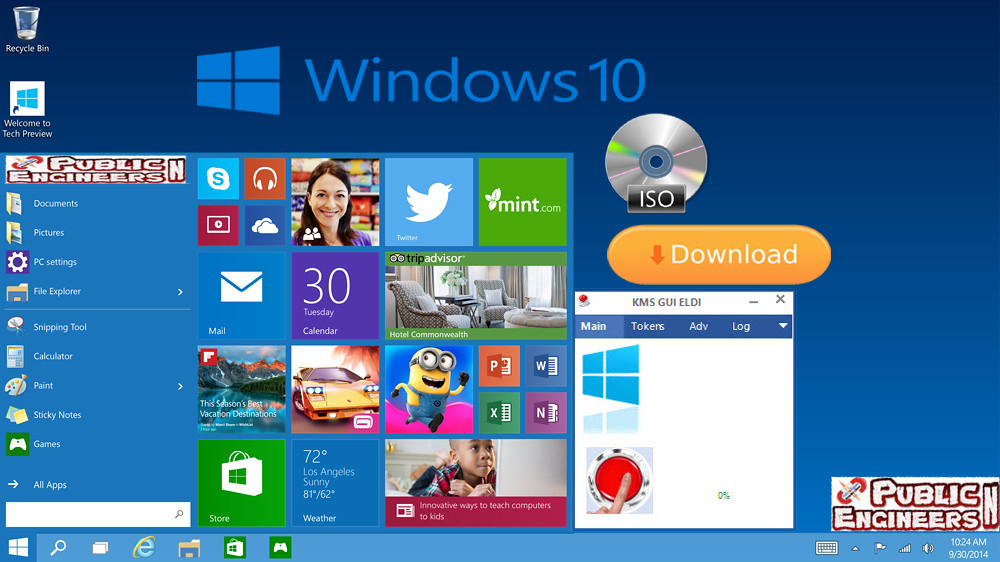Screen dimensions: 1000x562
Task: Expand File Explorer jump list arrow
Action: tap(180, 292)
